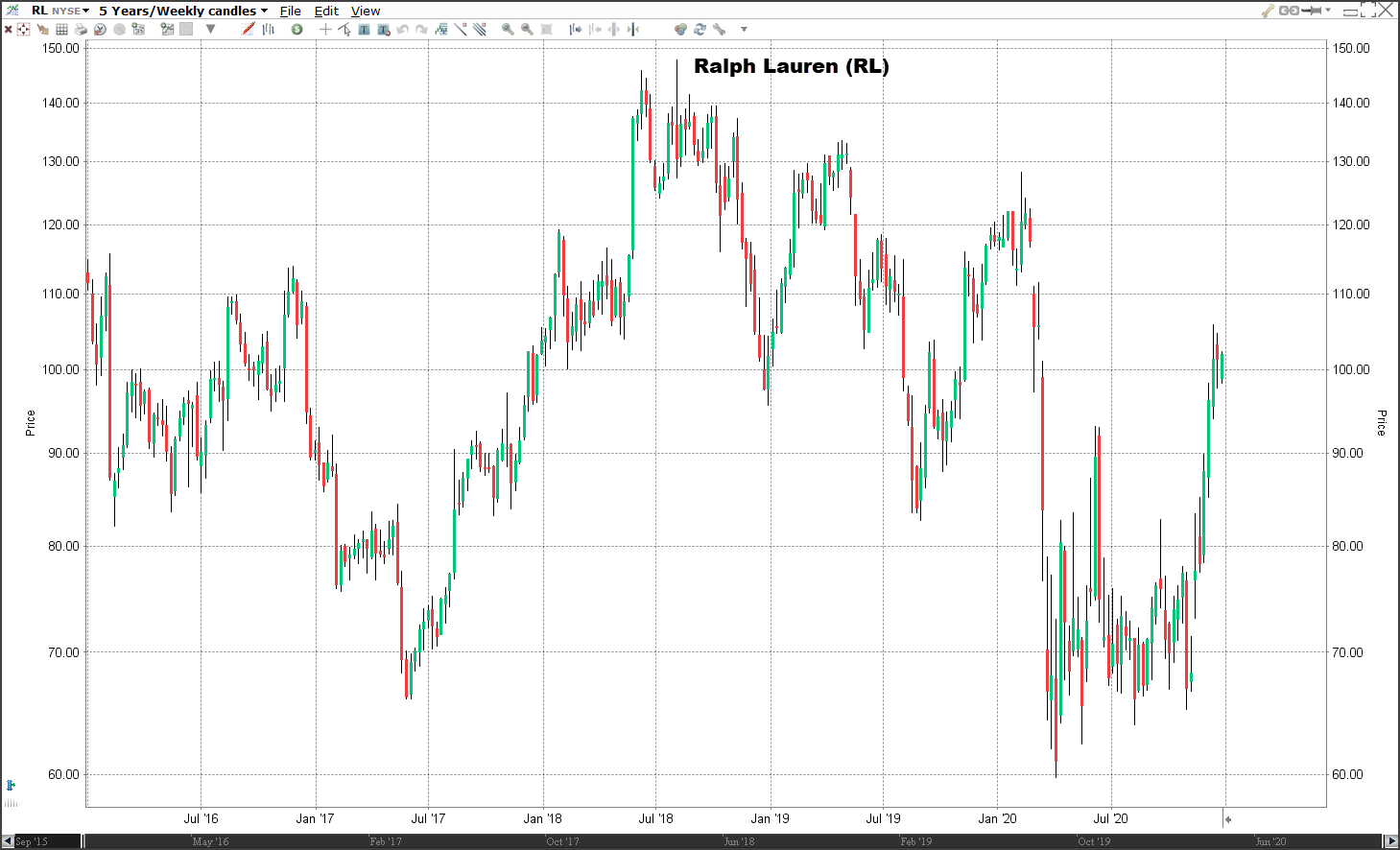The width and height of the screenshot is (1400, 850).
Task: Click the 'Jul '18' time axis label
Action: [x=655, y=818]
